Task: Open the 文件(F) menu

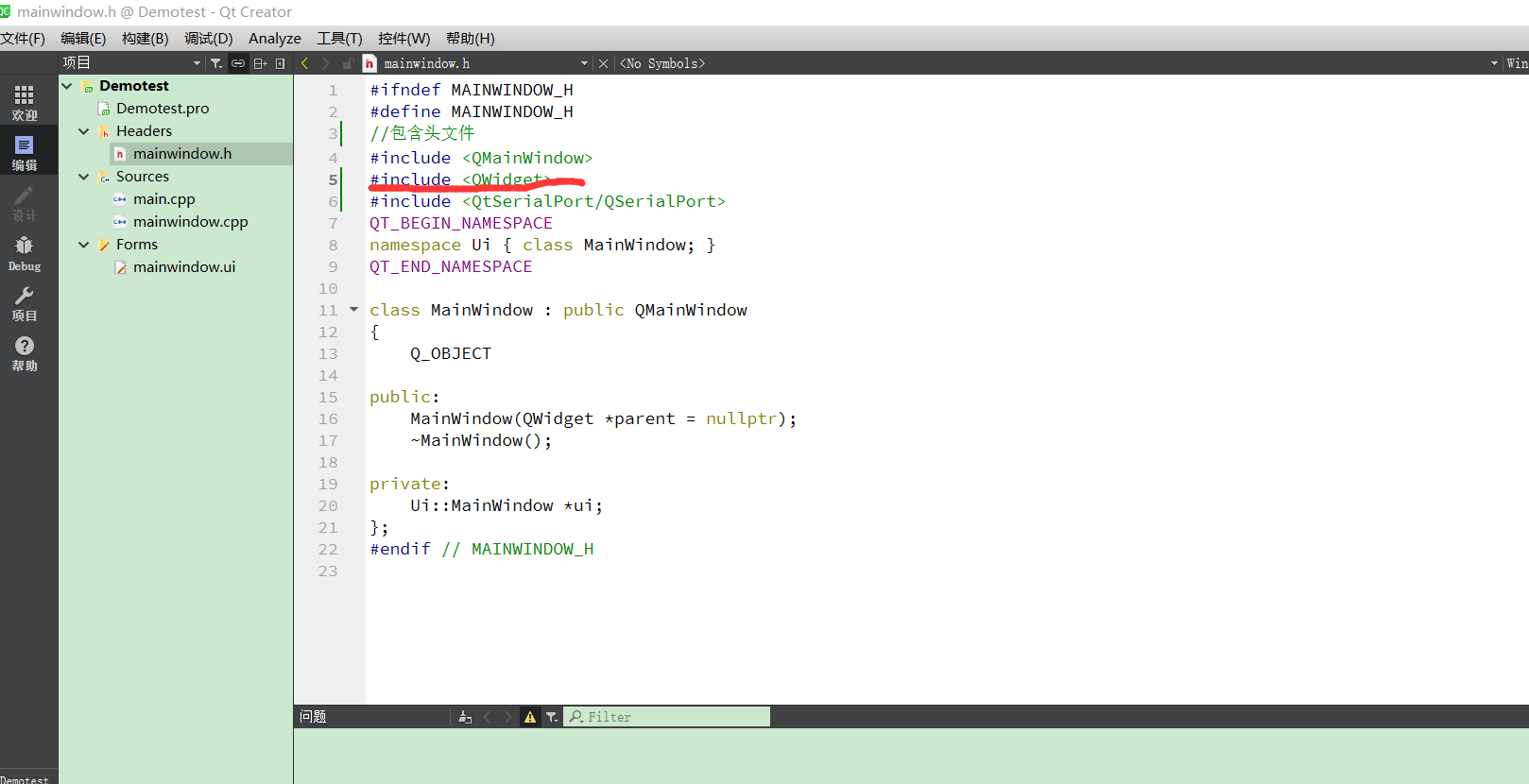Action: (x=23, y=39)
